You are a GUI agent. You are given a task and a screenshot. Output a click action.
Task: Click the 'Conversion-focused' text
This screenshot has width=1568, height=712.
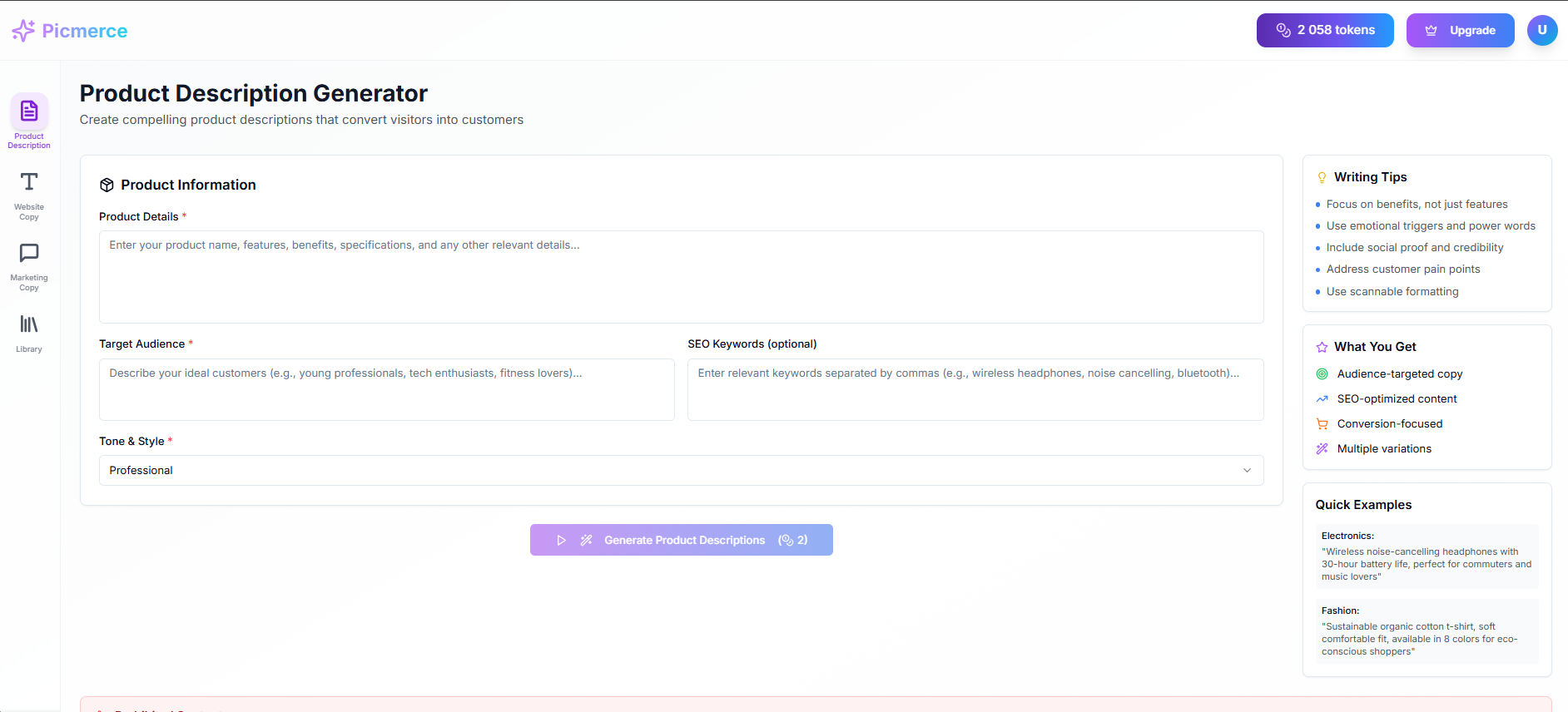(x=1390, y=424)
